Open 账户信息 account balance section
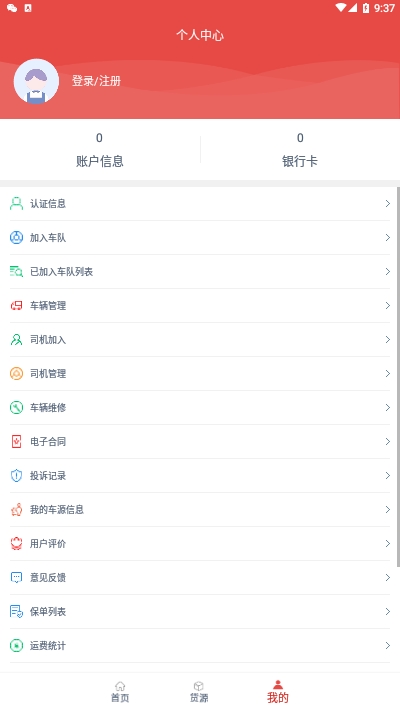 [x=100, y=149]
